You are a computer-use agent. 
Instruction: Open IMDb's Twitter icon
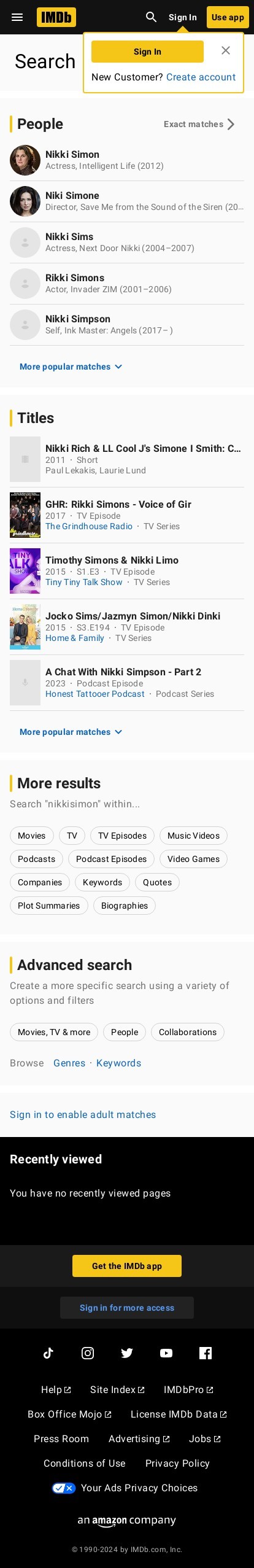(x=127, y=1353)
